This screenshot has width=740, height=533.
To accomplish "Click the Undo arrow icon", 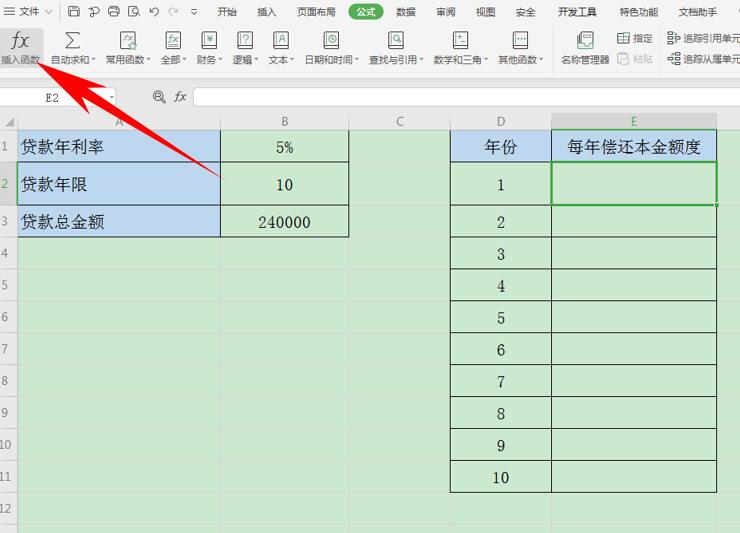I will point(154,11).
